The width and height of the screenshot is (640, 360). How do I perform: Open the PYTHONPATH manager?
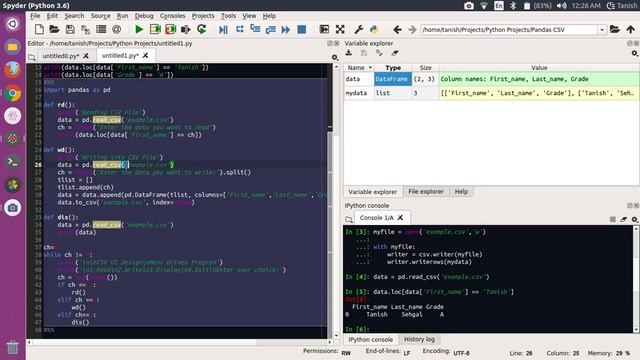pyautogui.click(x=374, y=29)
